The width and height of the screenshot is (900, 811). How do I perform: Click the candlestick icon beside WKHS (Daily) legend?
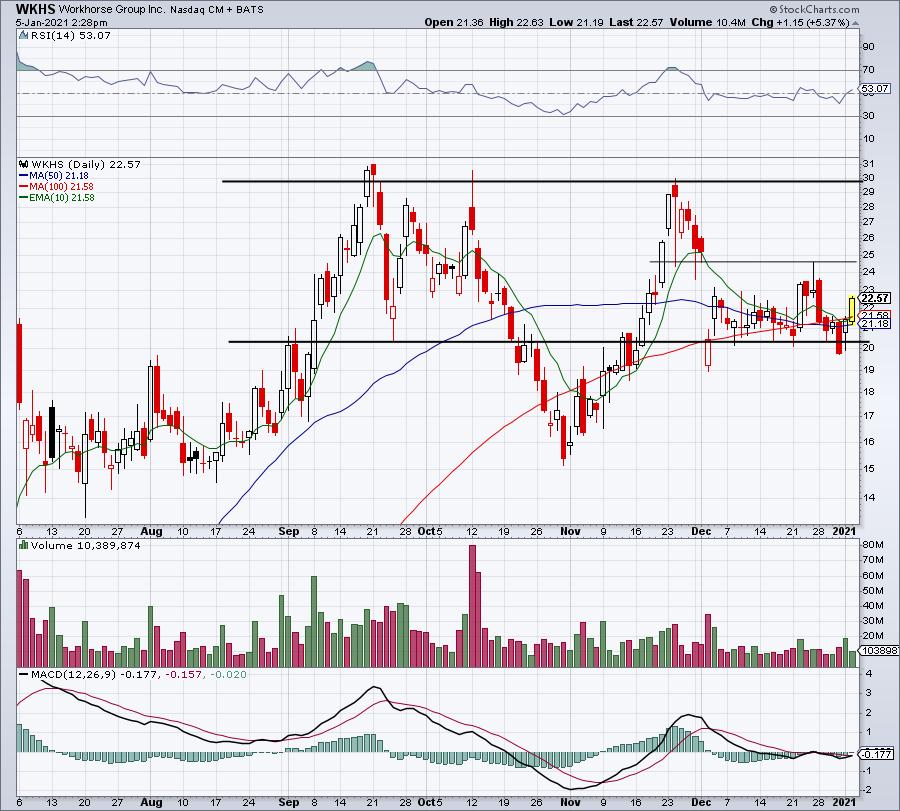click(x=24, y=165)
